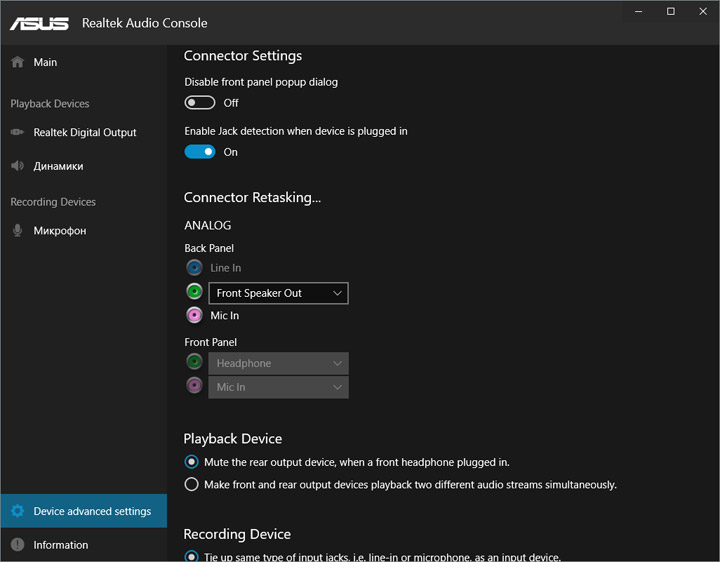Toggle Disable front panel popup dialog switch
The image size is (720, 562).
[x=200, y=103]
